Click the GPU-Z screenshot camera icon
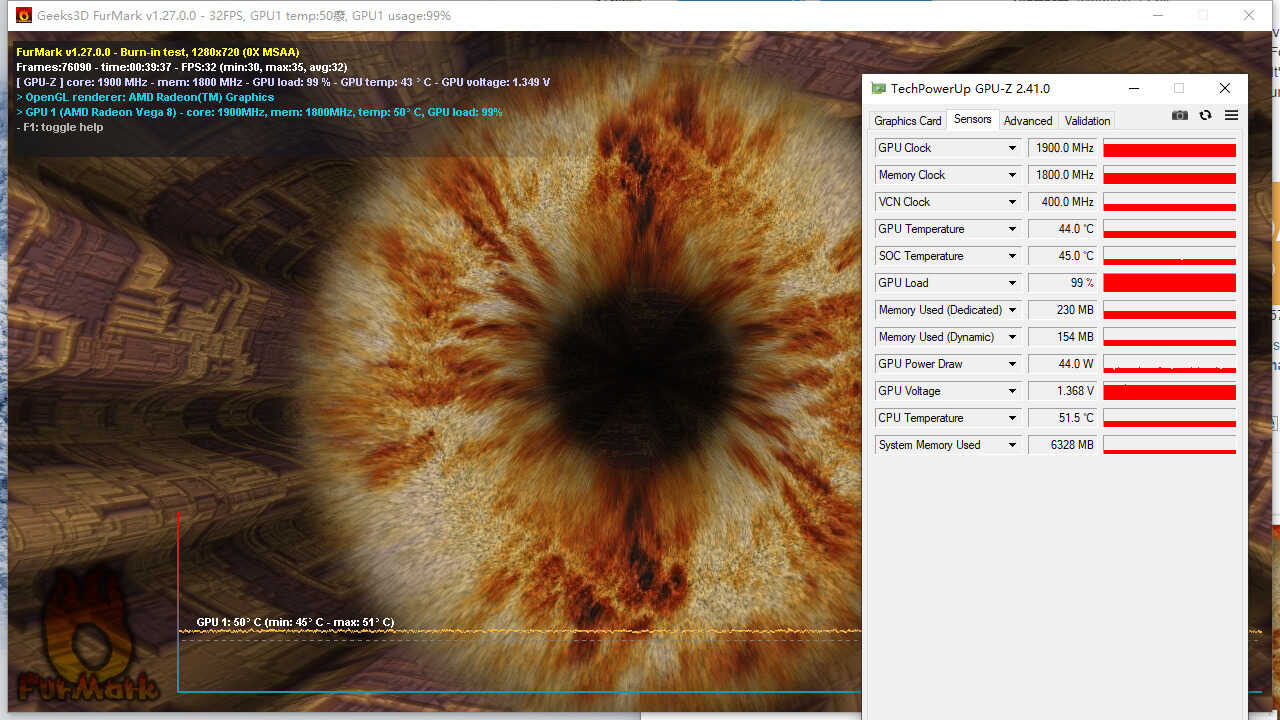Image resolution: width=1280 pixels, height=720 pixels. [x=1180, y=116]
